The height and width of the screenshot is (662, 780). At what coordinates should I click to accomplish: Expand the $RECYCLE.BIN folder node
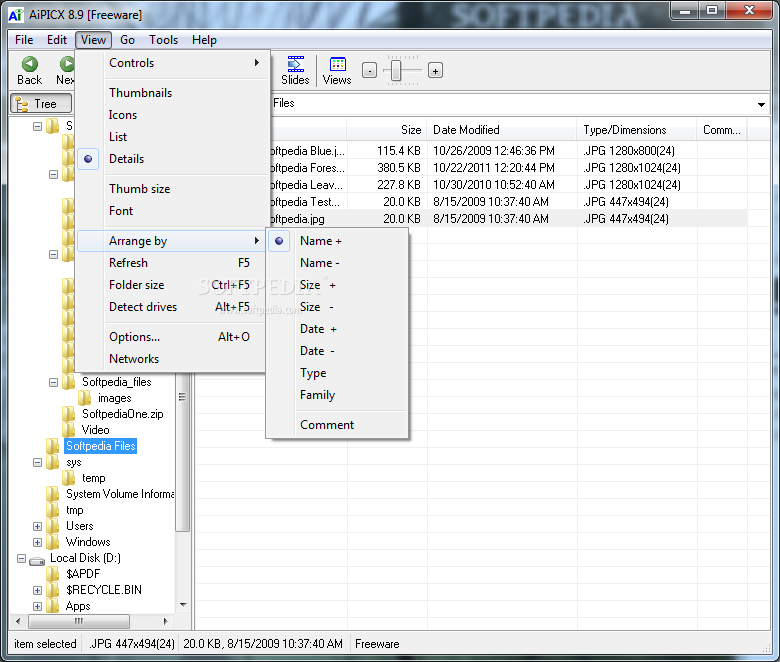(37, 590)
